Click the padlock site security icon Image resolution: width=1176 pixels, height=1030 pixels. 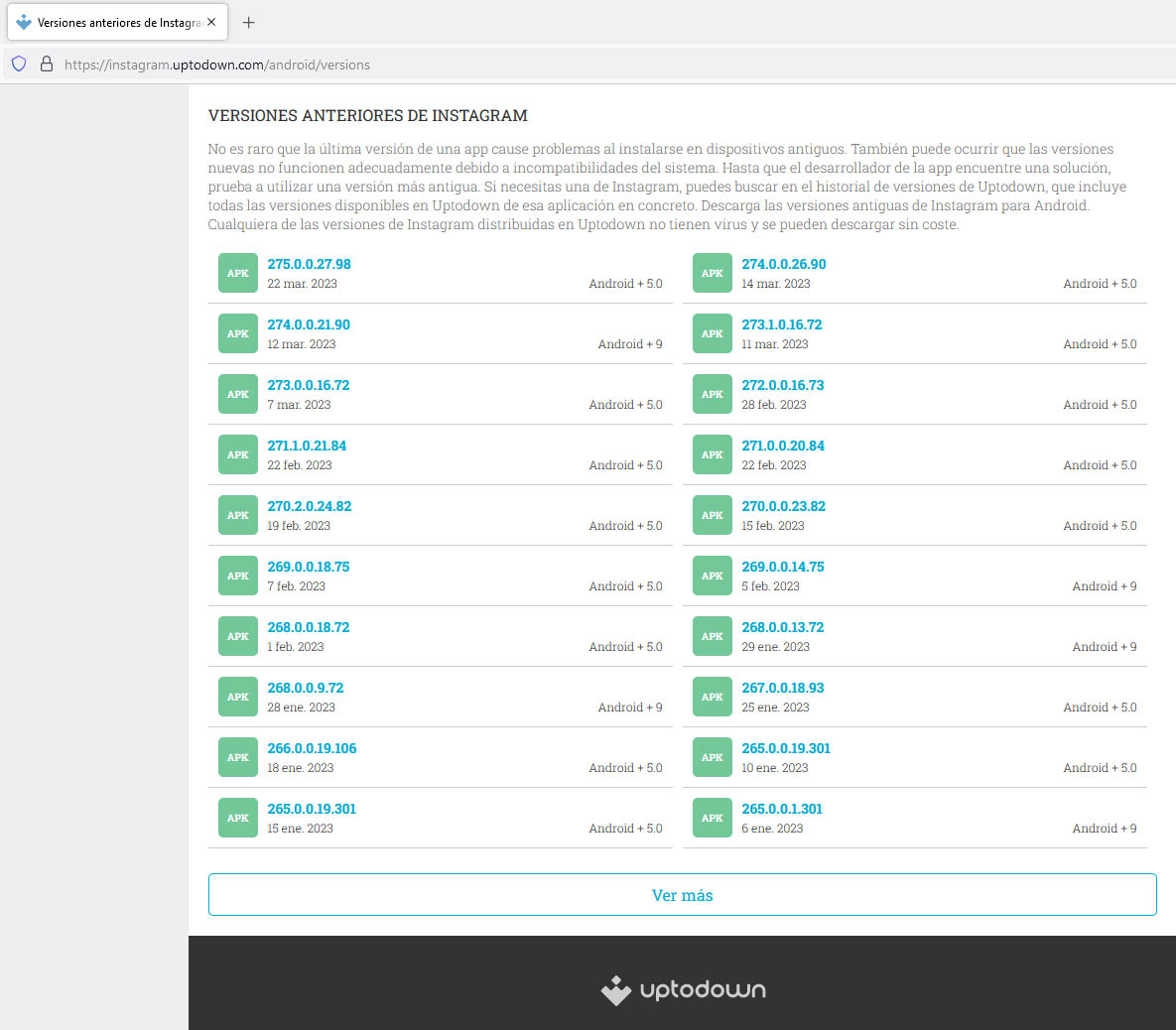pyautogui.click(x=46, y=64)
